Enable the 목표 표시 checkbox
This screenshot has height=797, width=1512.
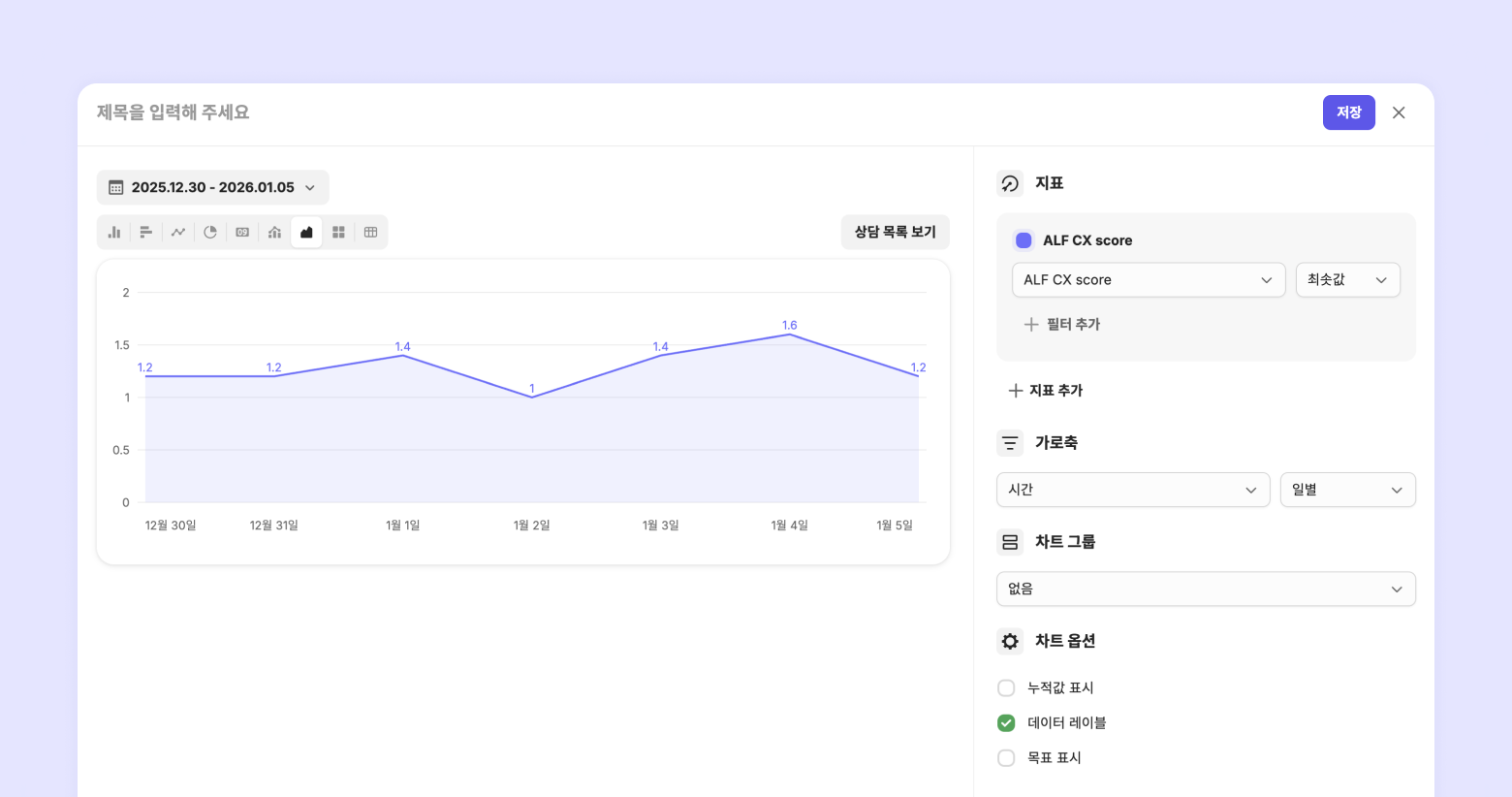1006,758
